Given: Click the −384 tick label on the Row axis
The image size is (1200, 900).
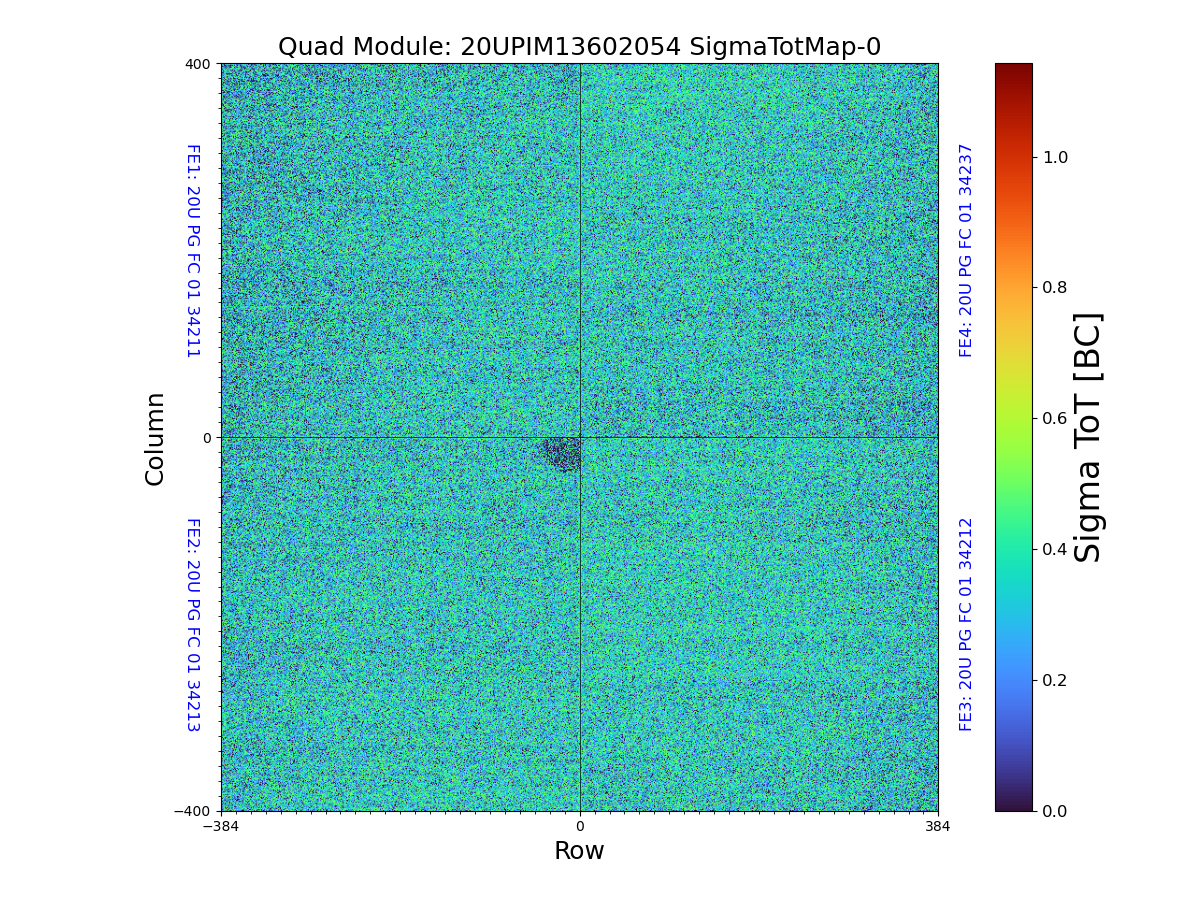Looking at the screenshot, I should point(221,827).
